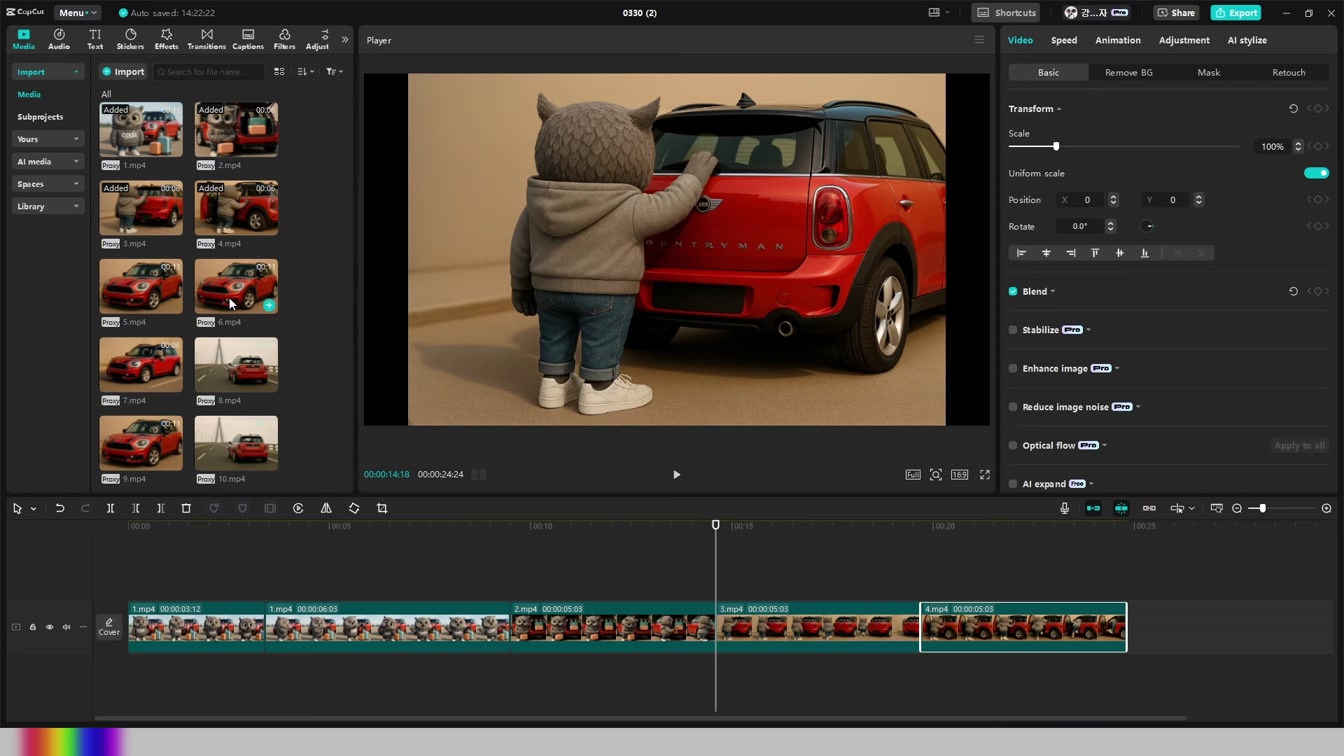Click the Undo arrow in timeline toolbar
The height and width of the screenshot is (756, 1344).
(60, 508)
